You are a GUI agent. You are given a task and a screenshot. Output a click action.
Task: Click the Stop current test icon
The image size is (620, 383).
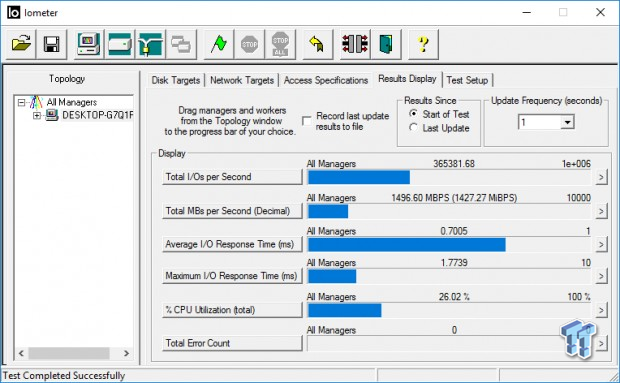[250, 44]
